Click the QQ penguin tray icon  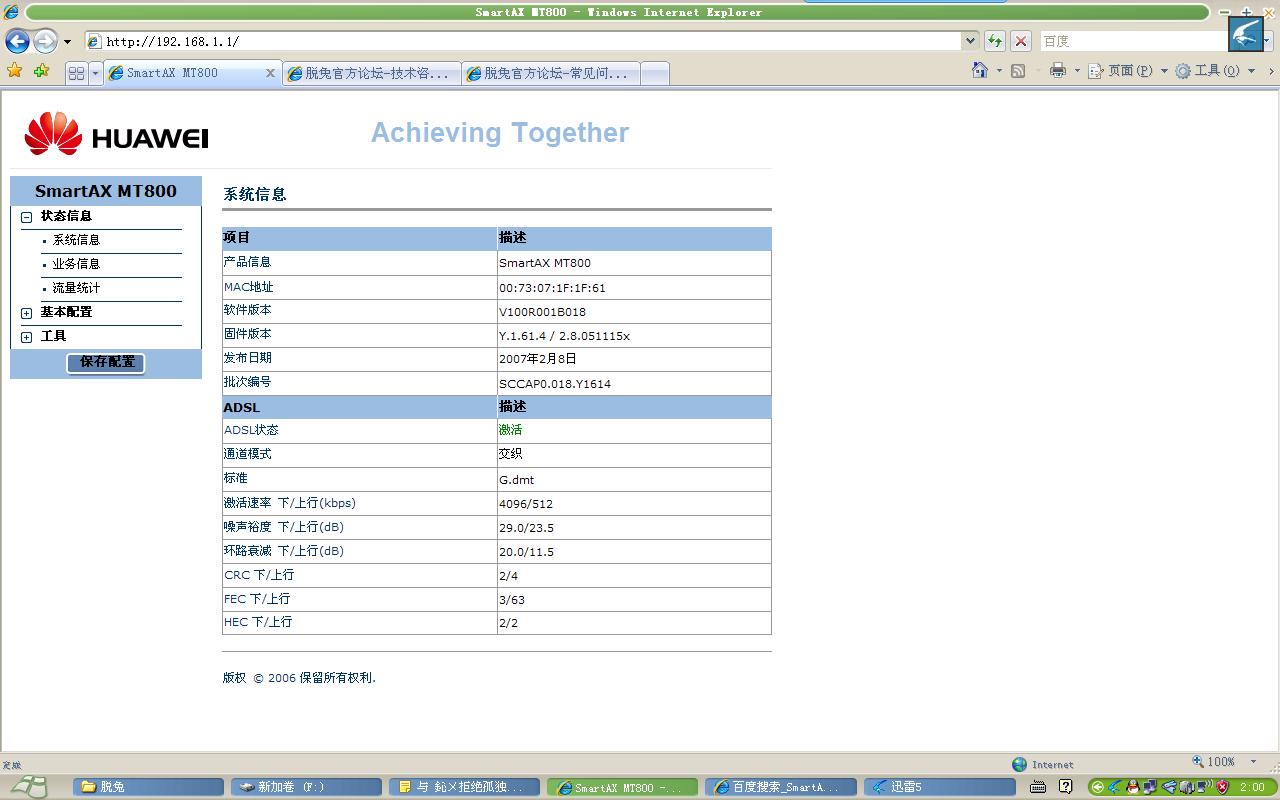click(x=1132, y=787)
